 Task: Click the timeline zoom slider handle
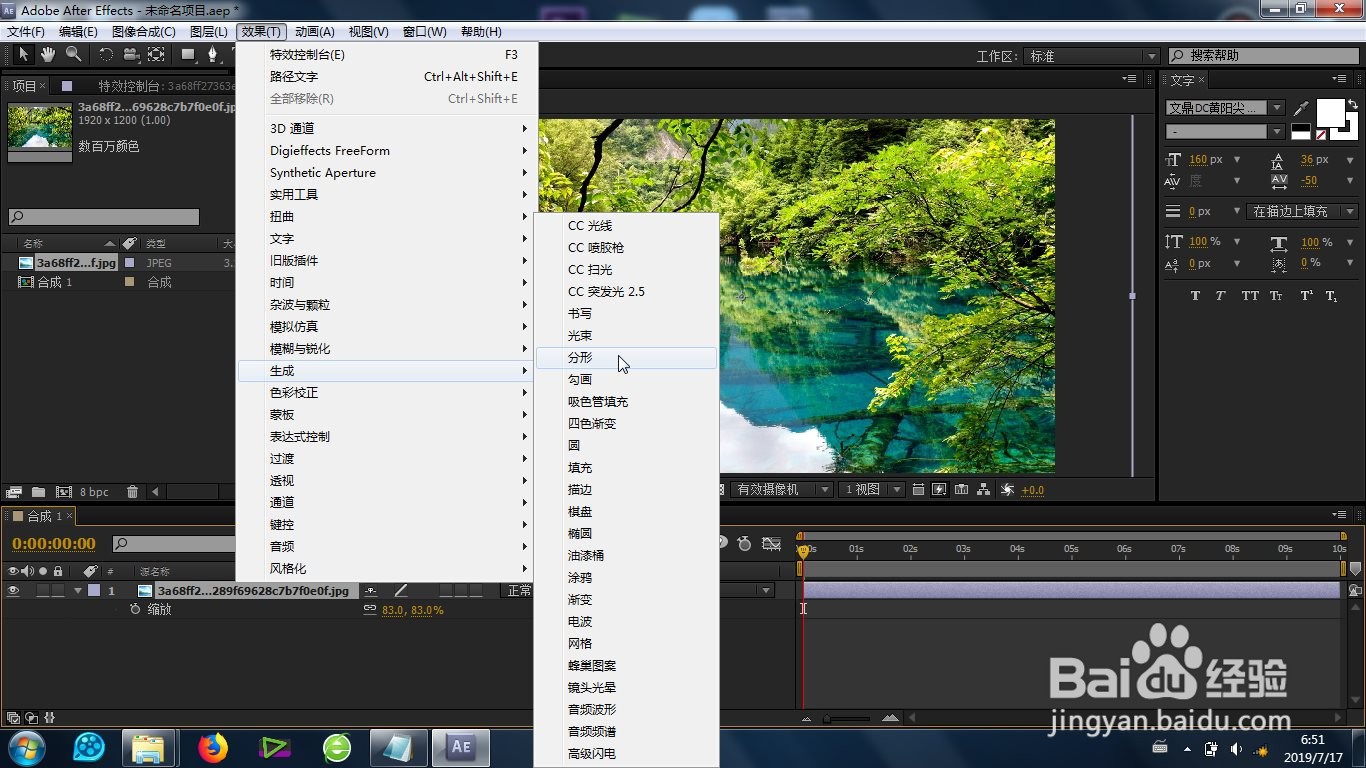(x=827, y=718)
